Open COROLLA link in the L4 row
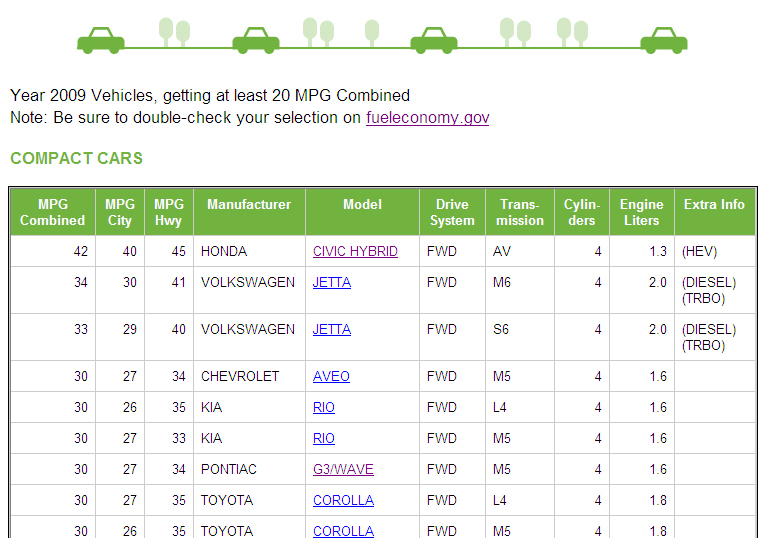Screen dimensions: 766x538 343,500
